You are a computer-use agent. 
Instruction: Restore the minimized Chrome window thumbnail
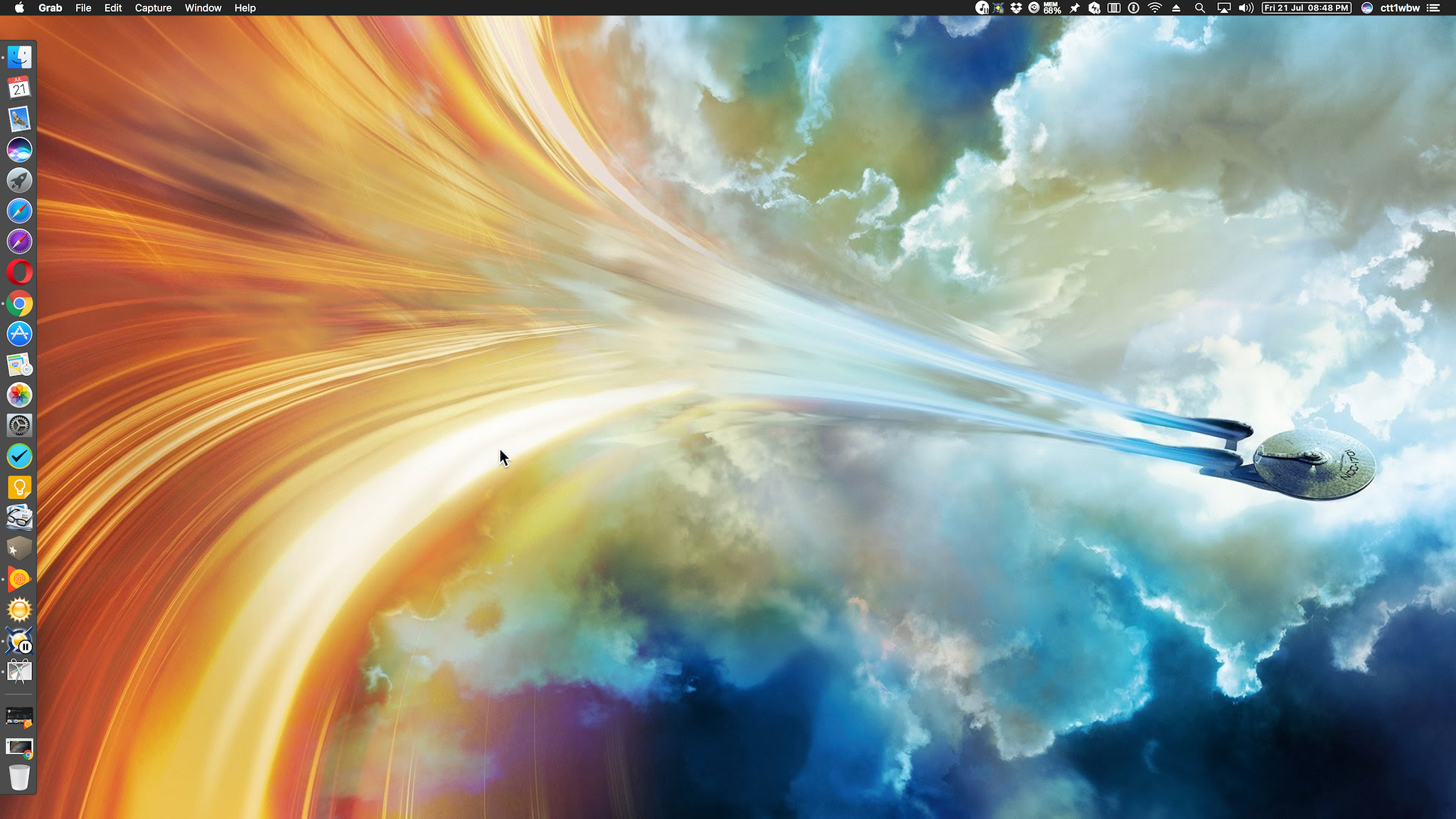pos(19,748)
